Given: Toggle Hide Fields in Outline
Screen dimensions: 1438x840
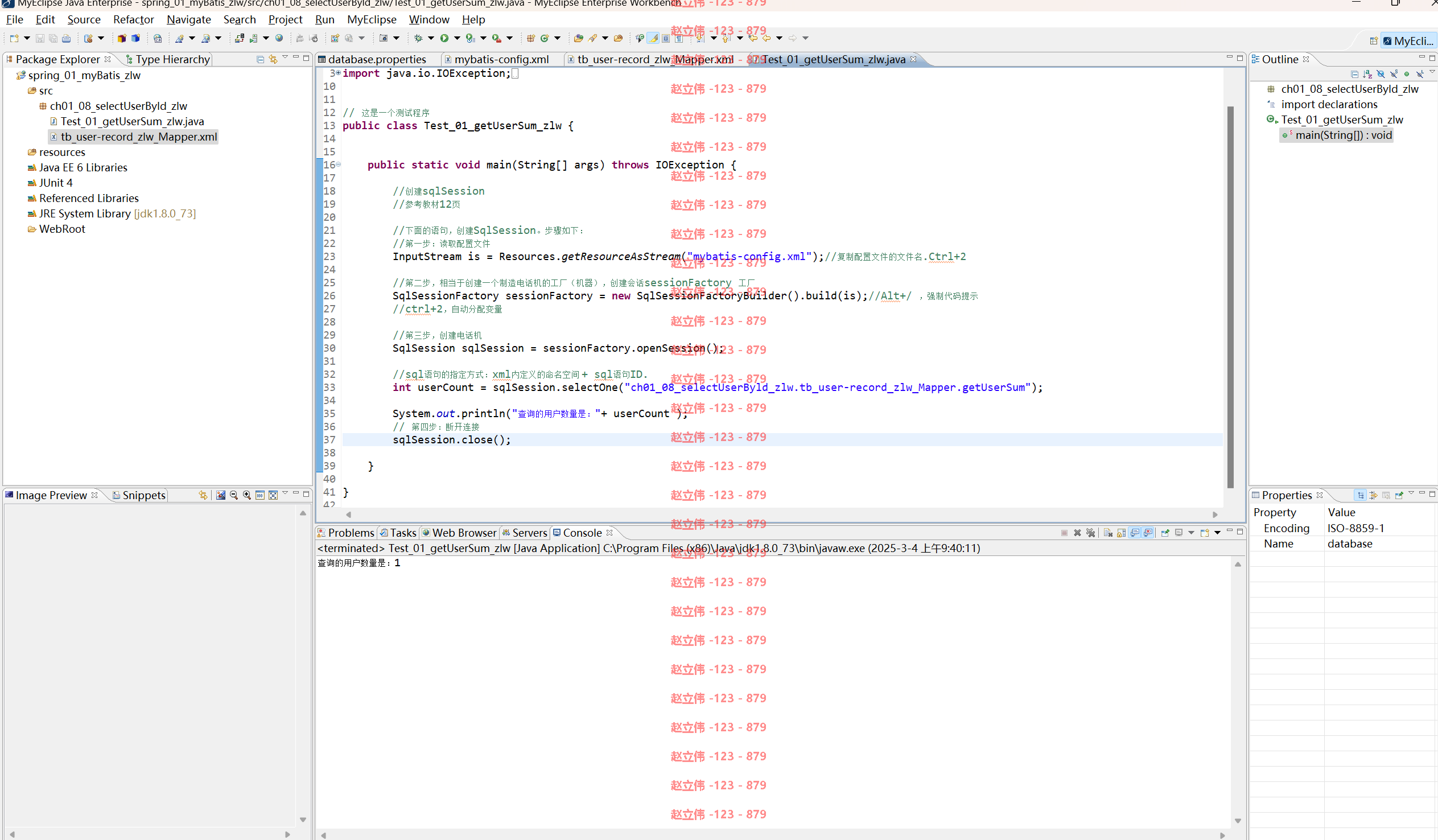Looking at the screenshot, I should pyautogui.click(x=1381, y=74).
